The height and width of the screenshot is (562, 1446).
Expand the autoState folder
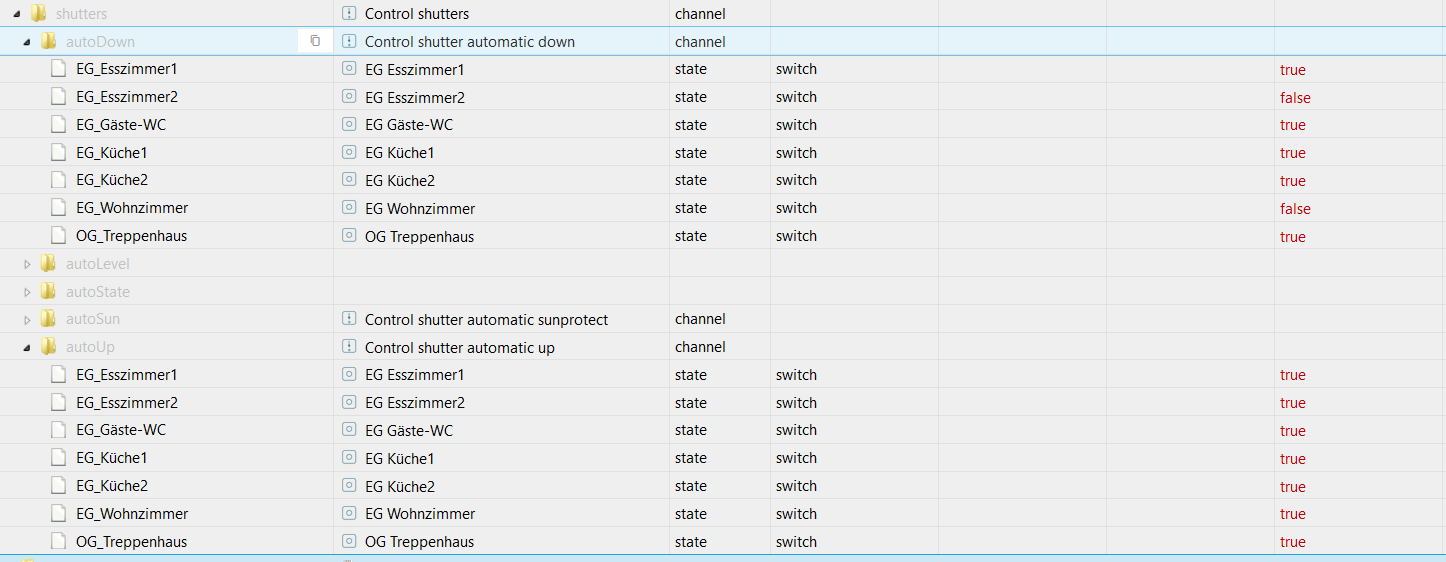(28, 292)
